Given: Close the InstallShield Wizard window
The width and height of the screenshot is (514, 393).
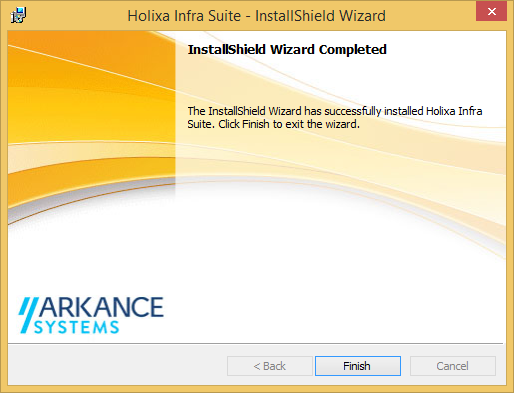Looking at the screenshot, I should point(491,12).
